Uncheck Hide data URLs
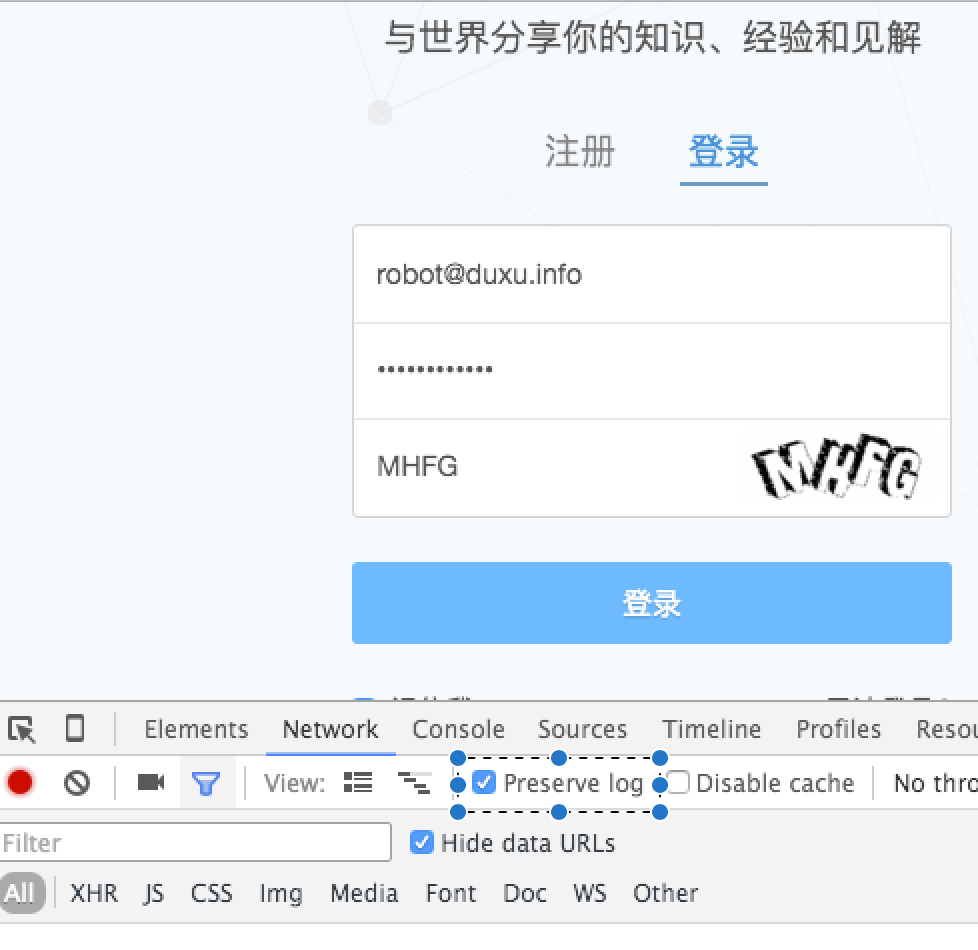This screenshot has height=950, width=978. tap(421, 843)
